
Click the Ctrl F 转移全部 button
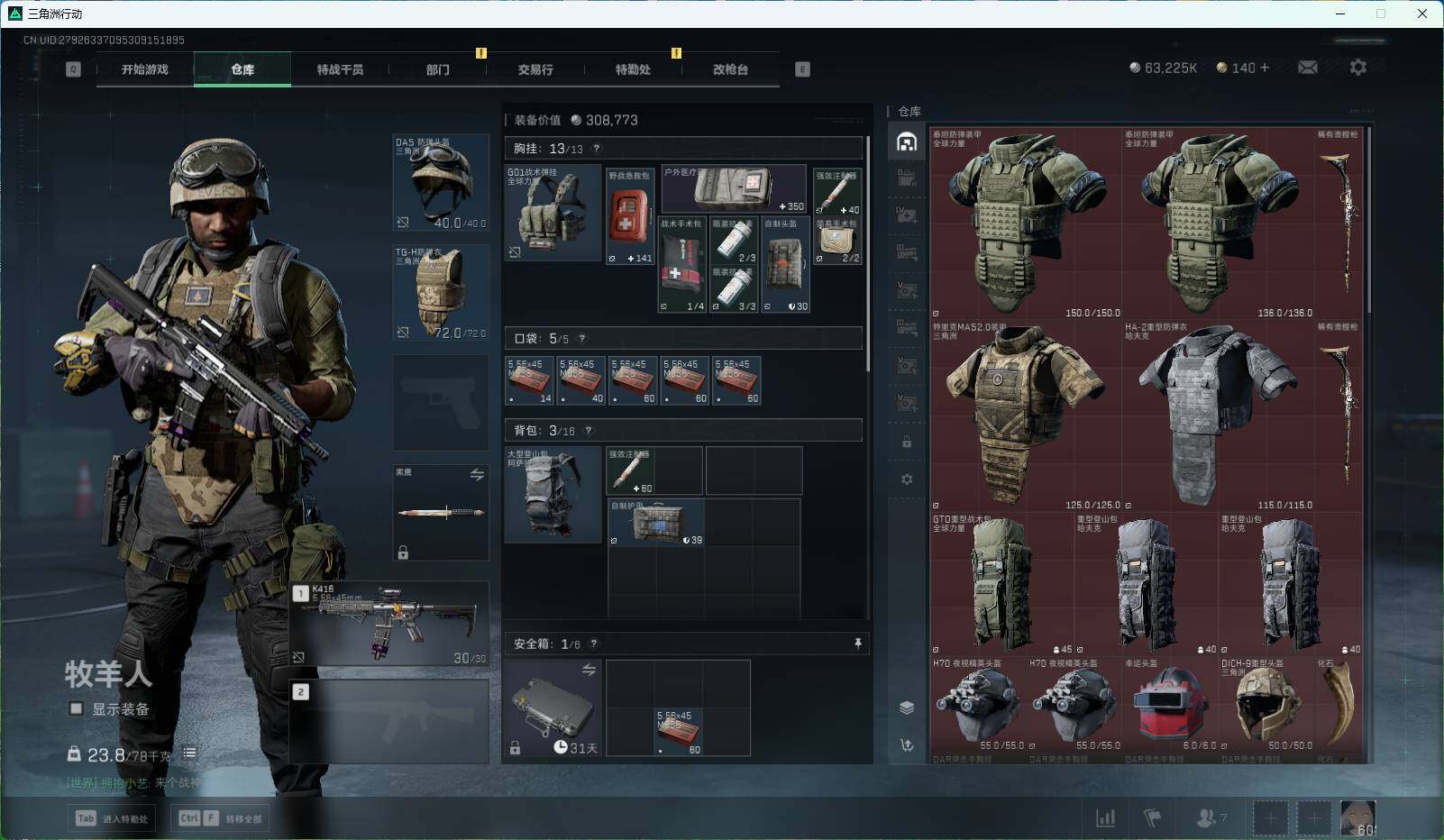coord(221,818)
